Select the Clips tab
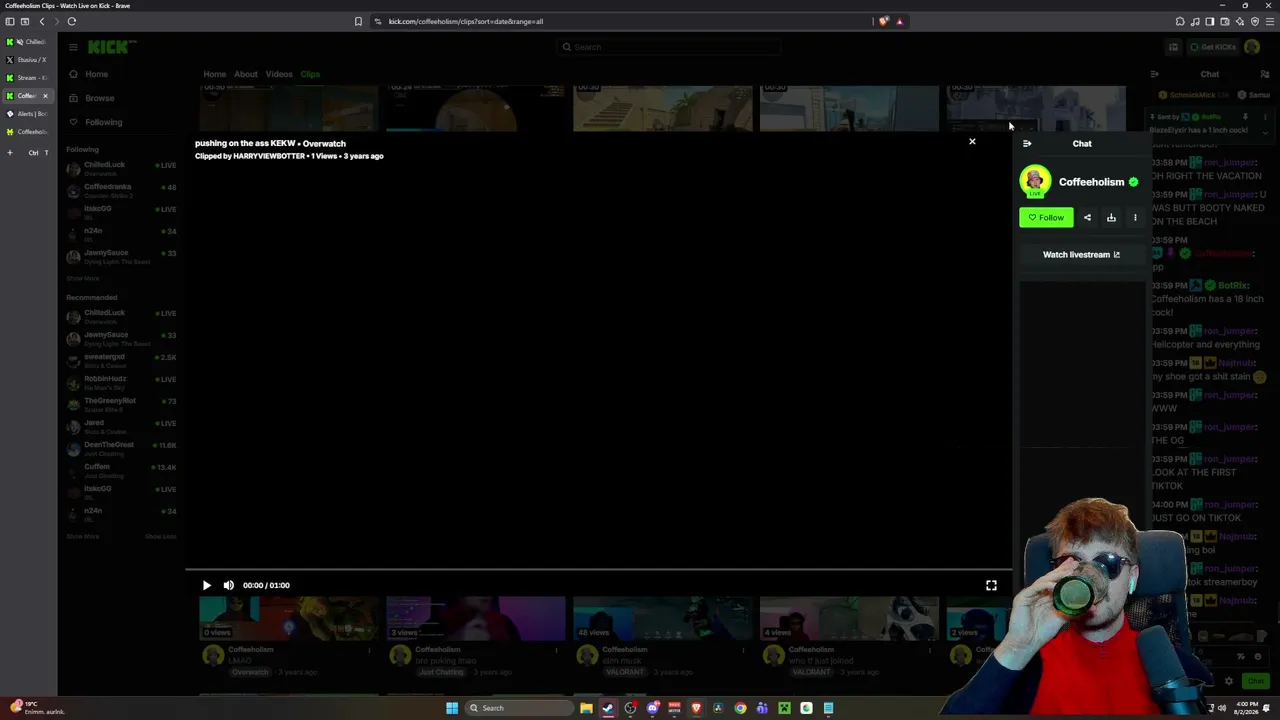The width and height of the screenshot is (1280, 720). (310, 74)
